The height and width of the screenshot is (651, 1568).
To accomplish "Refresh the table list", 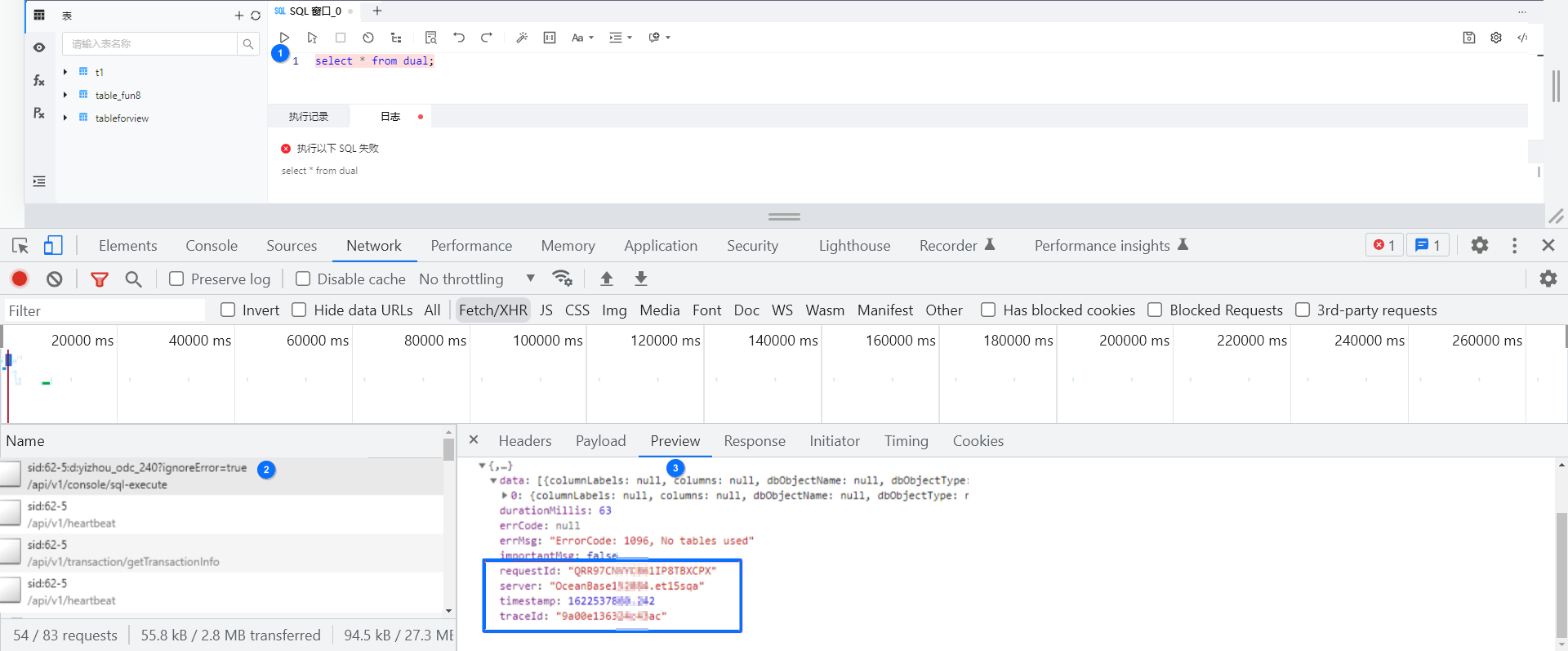I will [256, 16].
